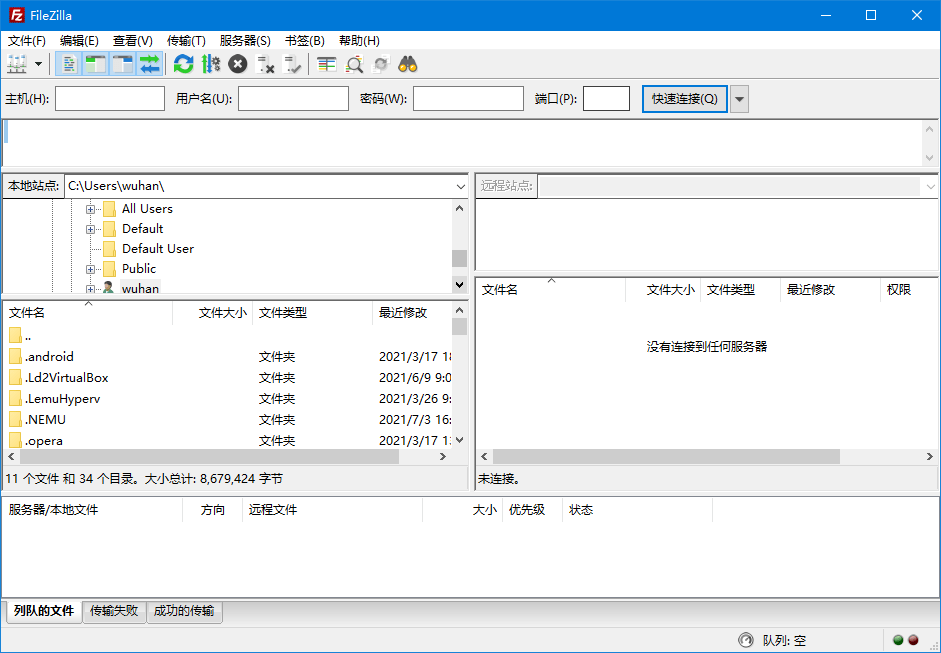Image resolution: width=941 pixels, height=653 pixels.
Task: Cancel the current operation
Action: point(237,63)
